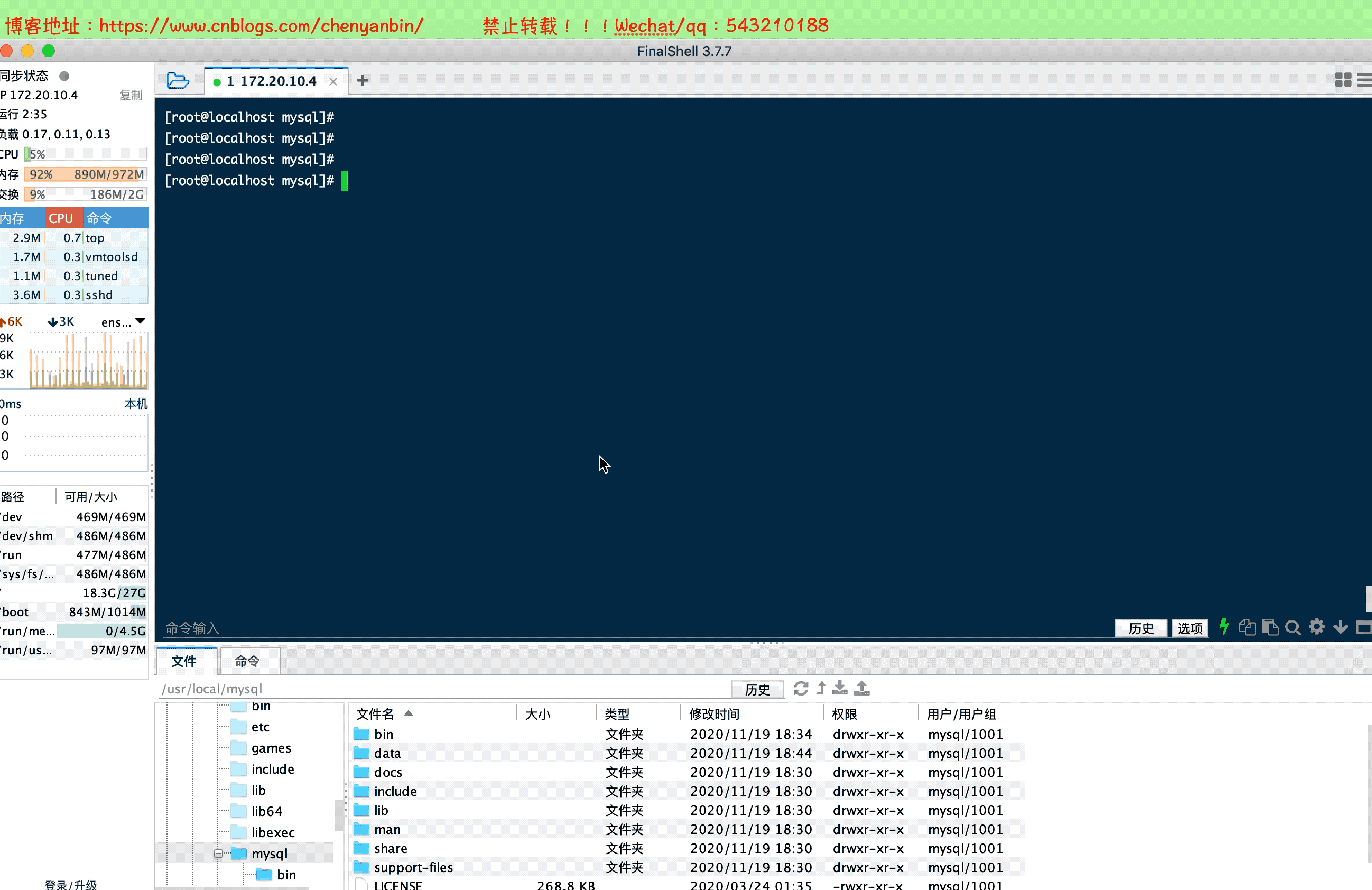
Task: Click the fullscreen terminal rectangle icon
Action: 1364,628
